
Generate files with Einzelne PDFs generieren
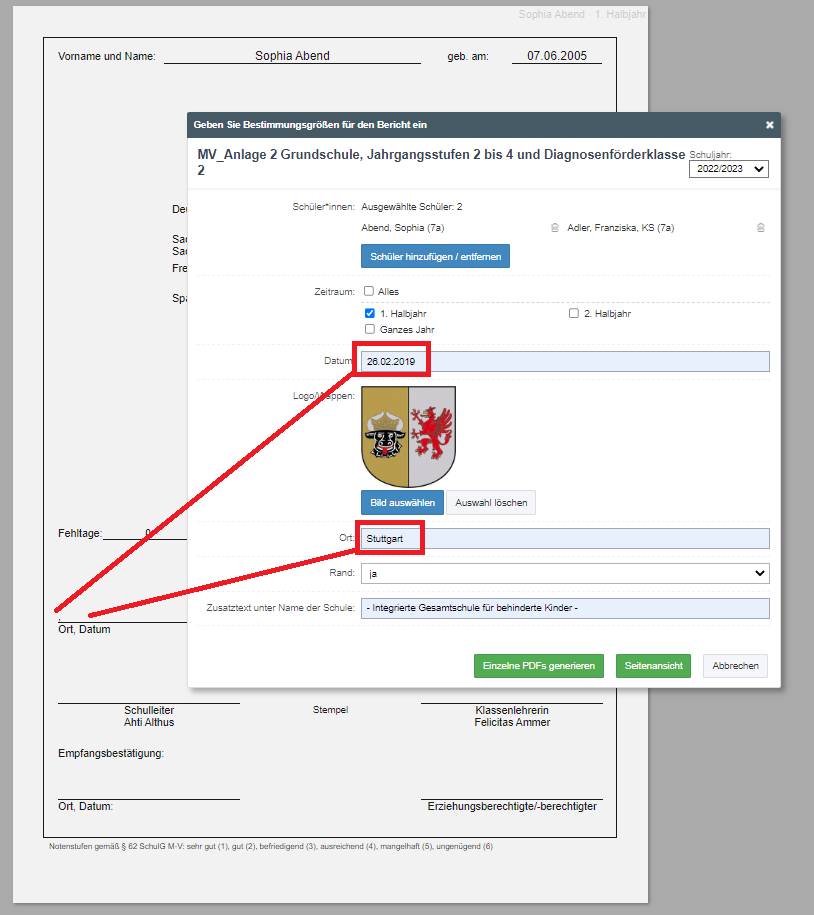click(539, 666)
